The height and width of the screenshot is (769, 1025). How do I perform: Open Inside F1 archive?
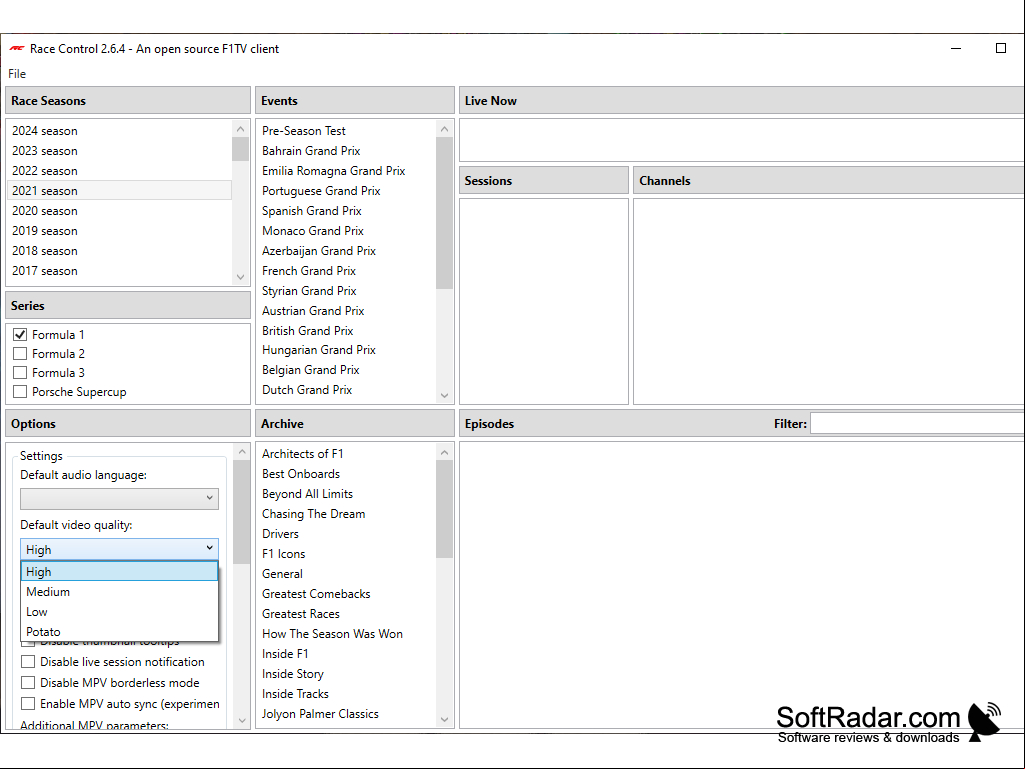(x=346, y=654)
